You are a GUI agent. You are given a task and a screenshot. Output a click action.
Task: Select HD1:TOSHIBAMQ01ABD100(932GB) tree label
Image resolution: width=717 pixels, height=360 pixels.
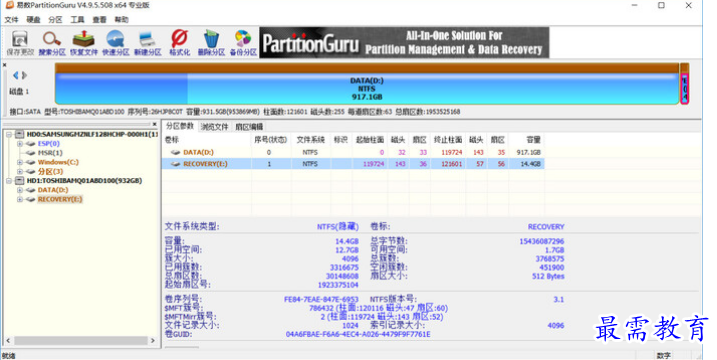point(84,181)
